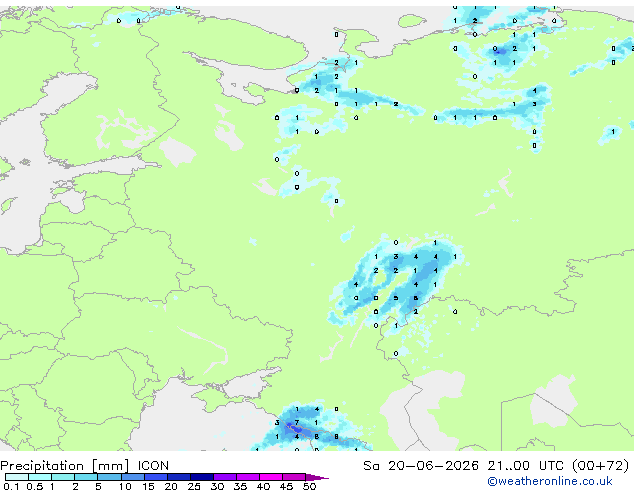Click the '20' legend scale label
The width and height of the screenshot is (634, 490).
171,486
